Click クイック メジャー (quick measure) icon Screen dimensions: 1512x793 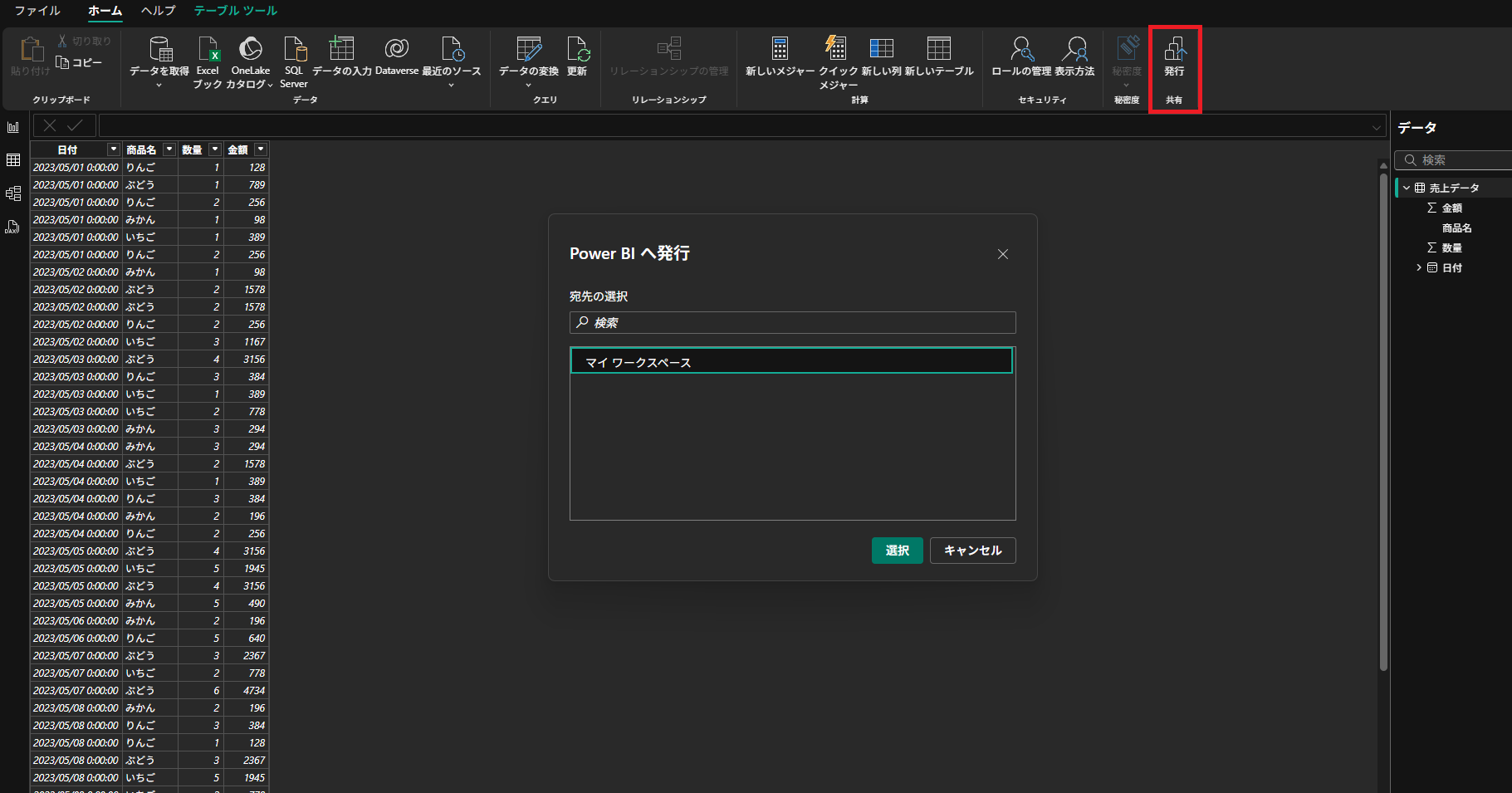click(838, 61)
